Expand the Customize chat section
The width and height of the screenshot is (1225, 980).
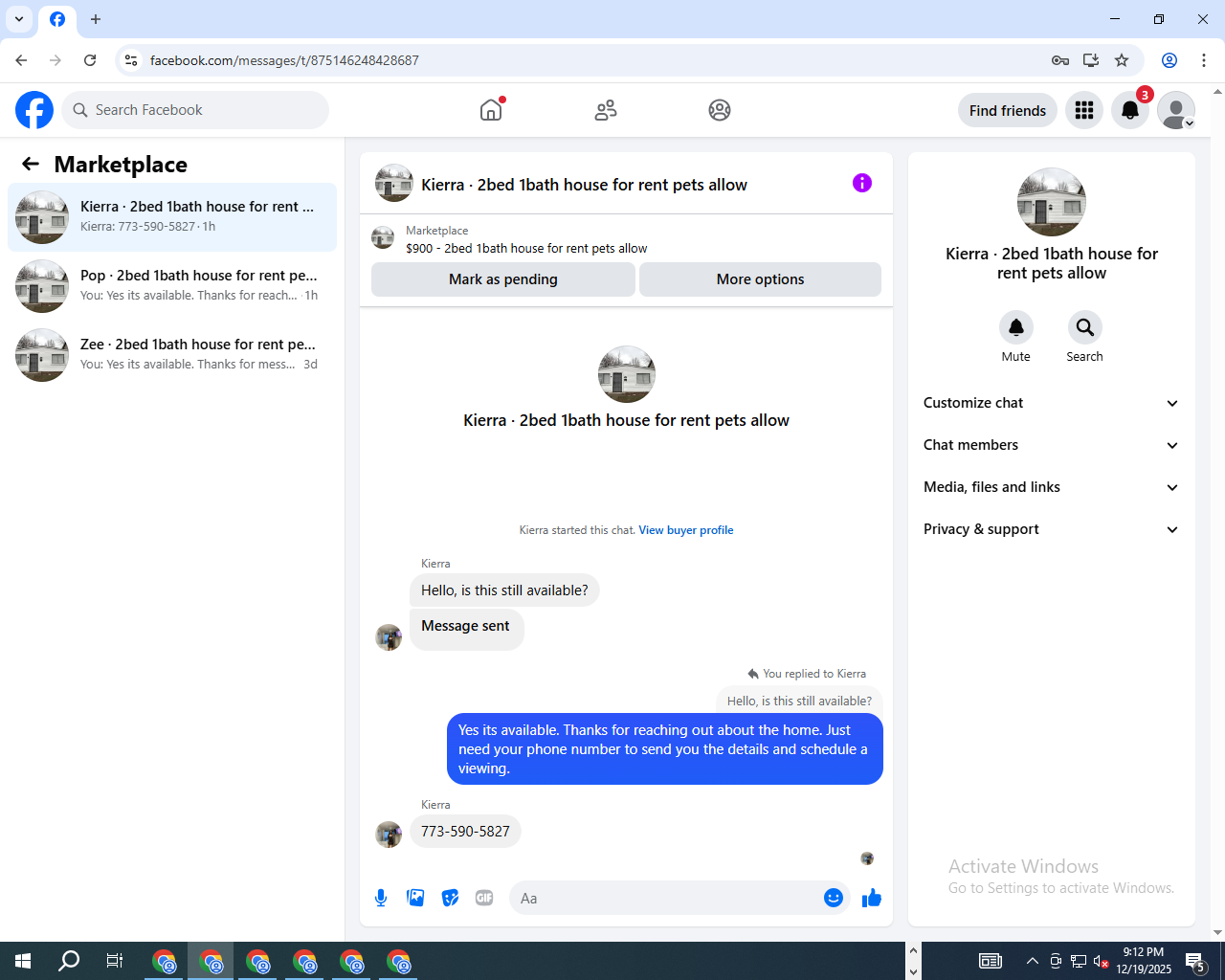[1051, 403]
